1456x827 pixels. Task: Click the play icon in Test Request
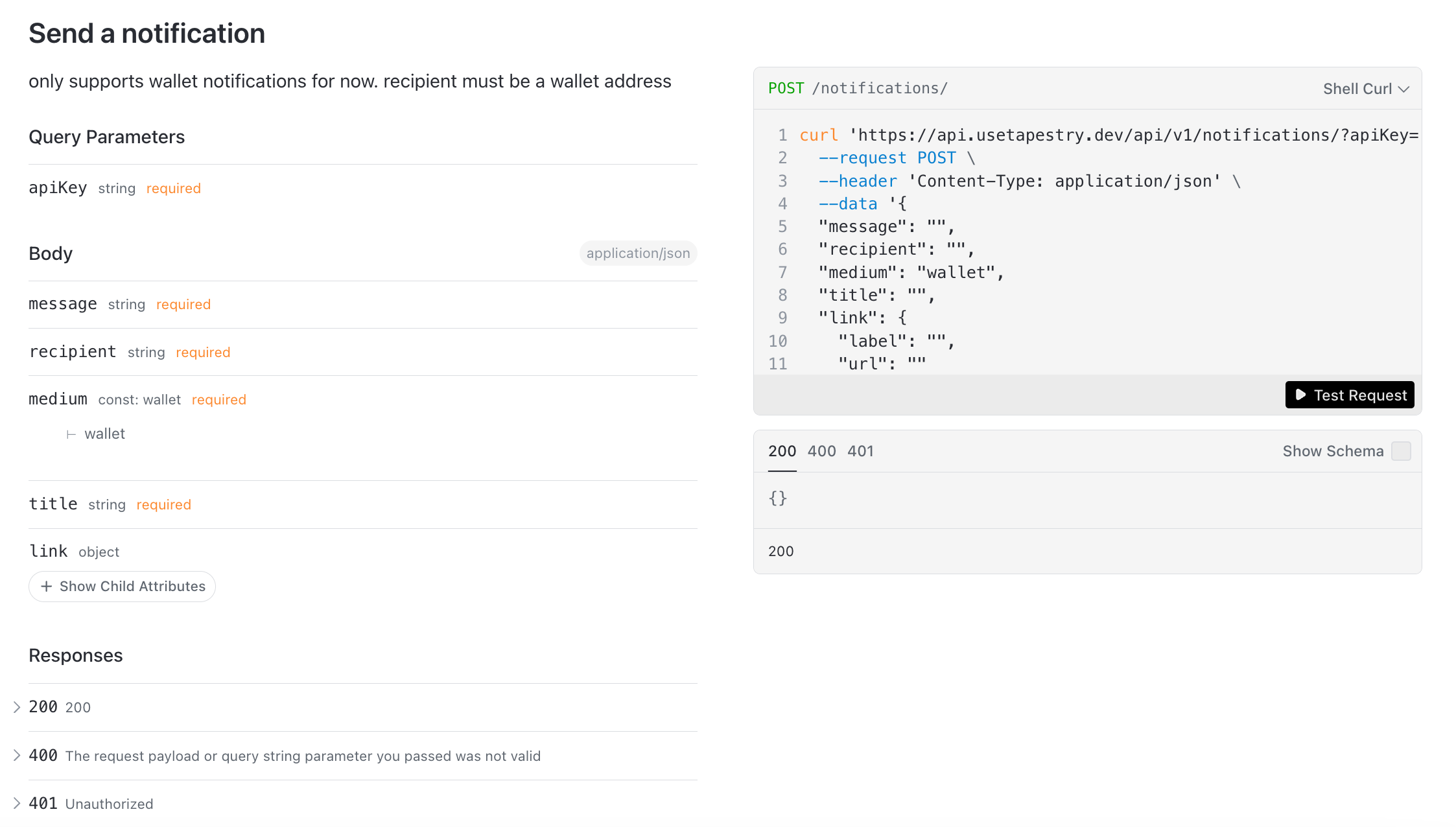(1300, 395)
